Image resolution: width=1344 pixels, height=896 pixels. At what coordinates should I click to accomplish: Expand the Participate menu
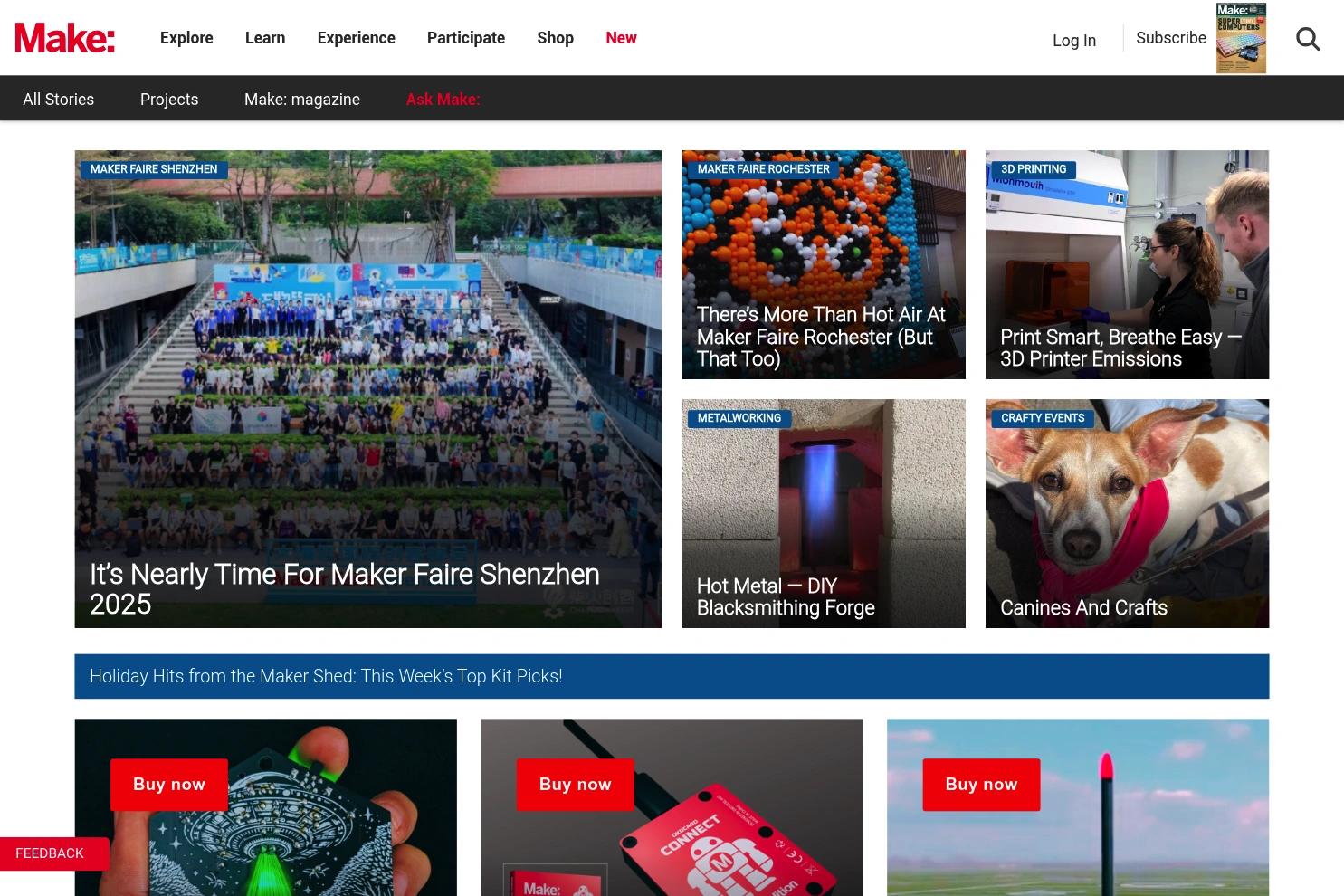[466, 38]
